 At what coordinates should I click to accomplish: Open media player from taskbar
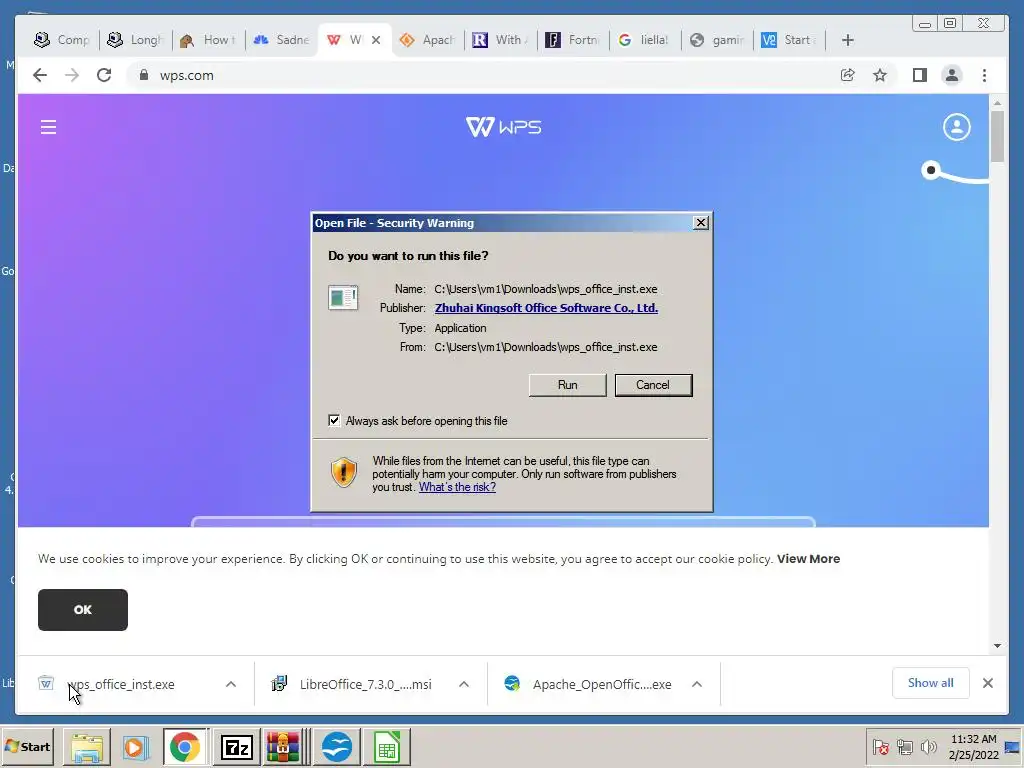pyautogui.click(x=135, y=746)
